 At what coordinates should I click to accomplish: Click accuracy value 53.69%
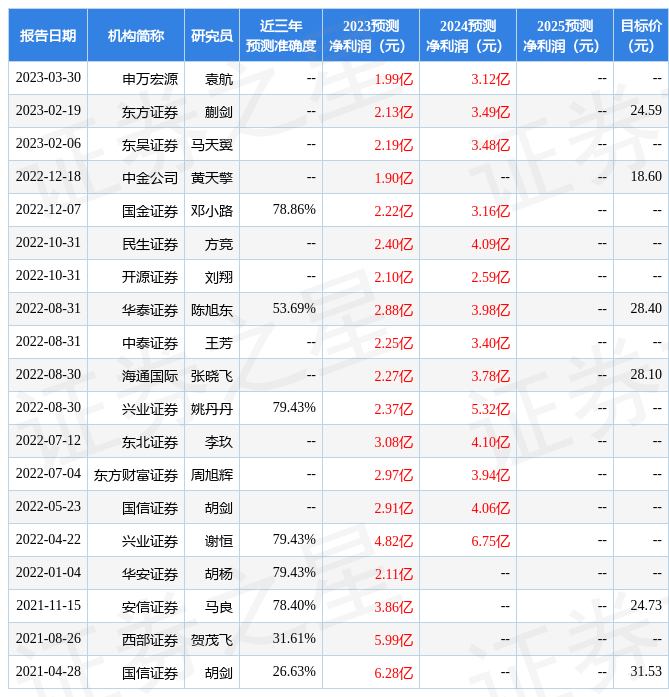click(294, 308)
